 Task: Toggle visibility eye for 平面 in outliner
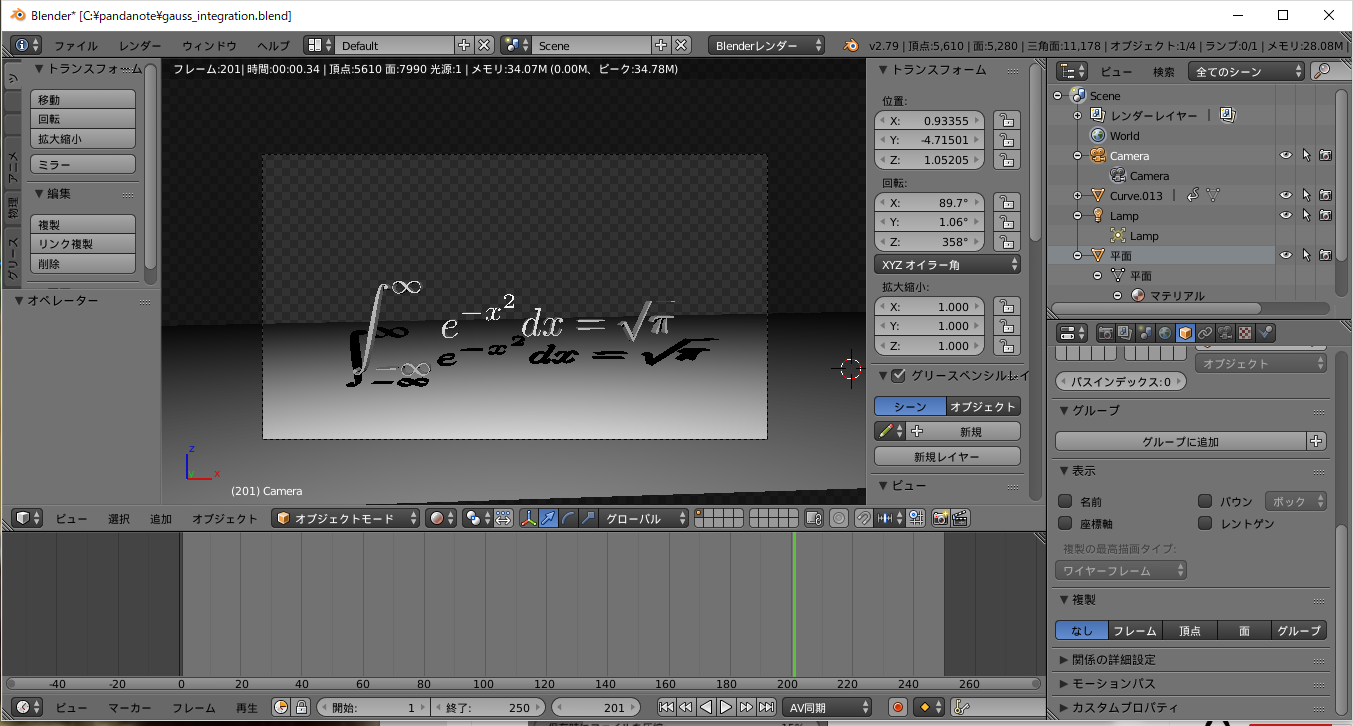pos(1286,256)
